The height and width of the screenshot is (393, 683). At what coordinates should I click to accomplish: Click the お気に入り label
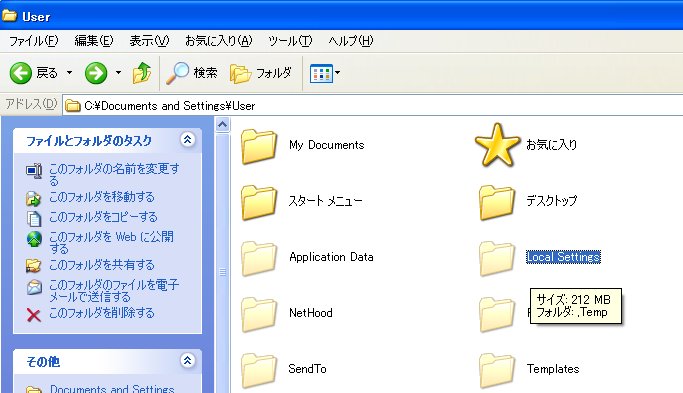tap(552, 145)
